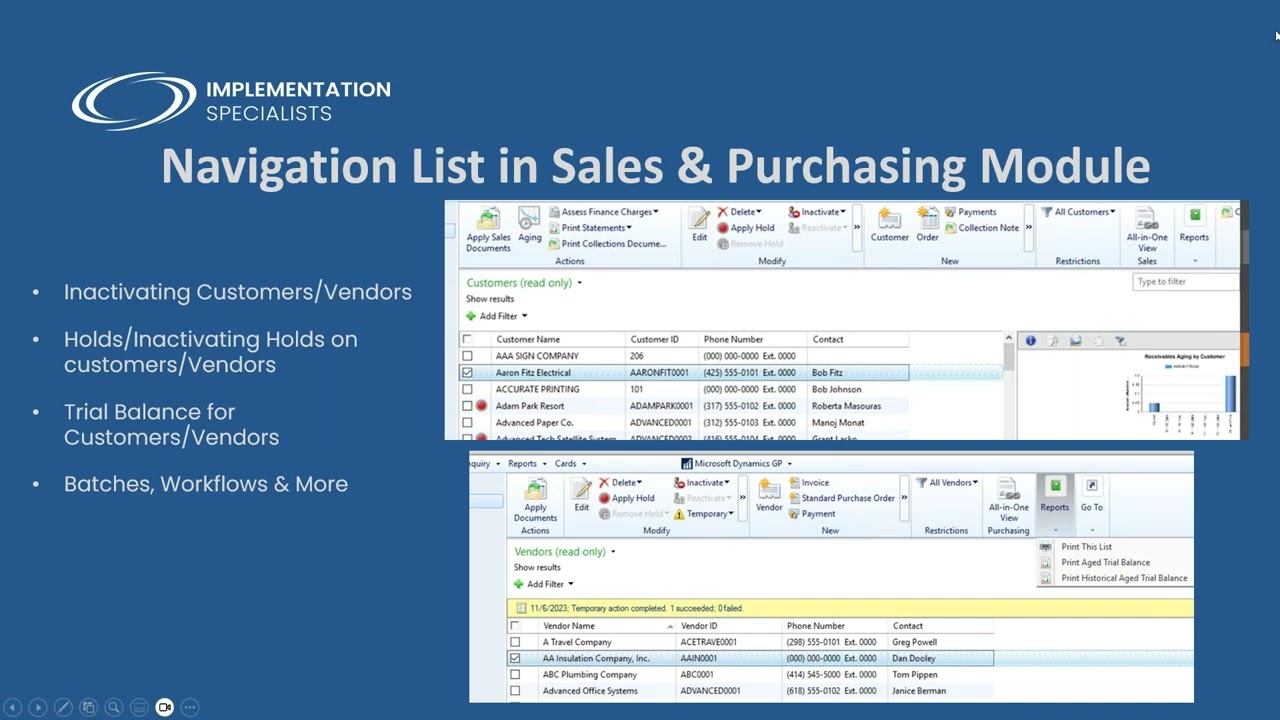Click the Type to filter field
Image resolution: width=1280 pixels, height=720 pixels.
(x=1186, y=282)
